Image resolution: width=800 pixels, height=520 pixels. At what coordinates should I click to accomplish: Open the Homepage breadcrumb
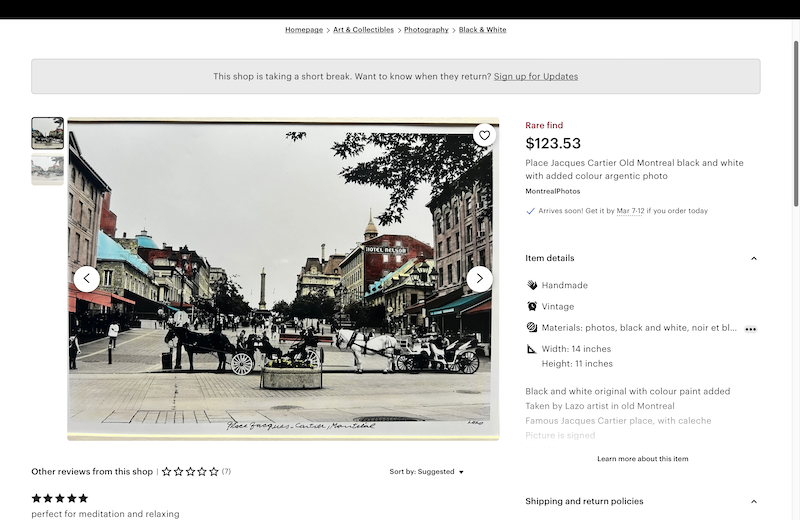point(304,30)
